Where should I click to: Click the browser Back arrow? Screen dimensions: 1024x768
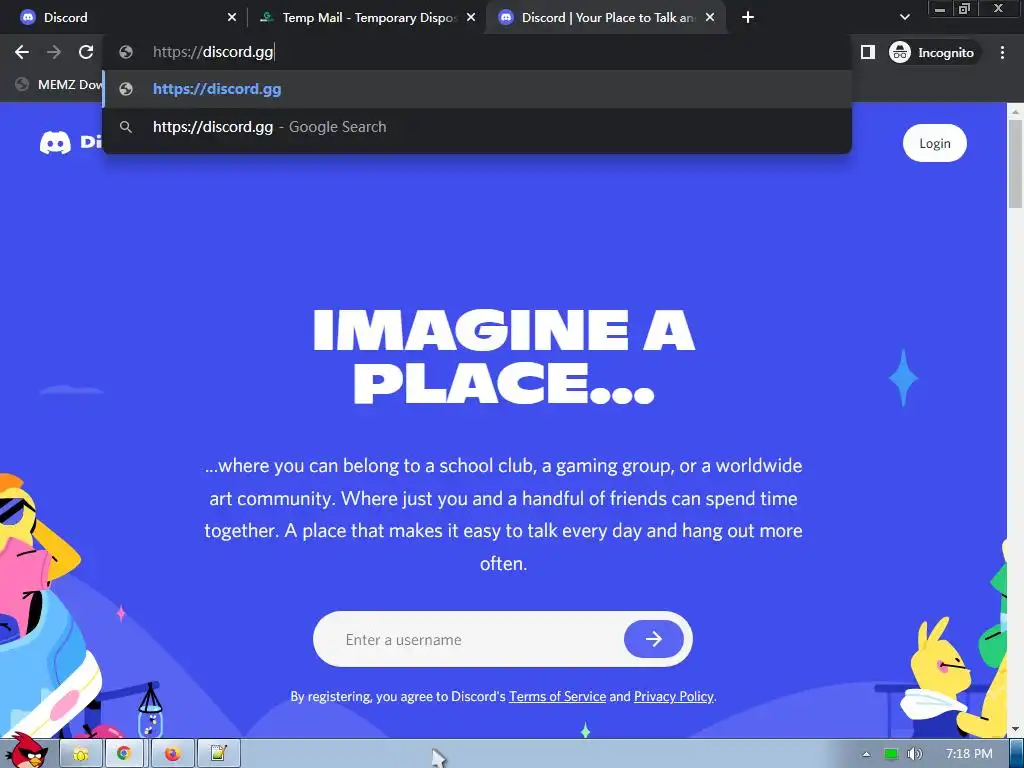(x=22, y=52)
